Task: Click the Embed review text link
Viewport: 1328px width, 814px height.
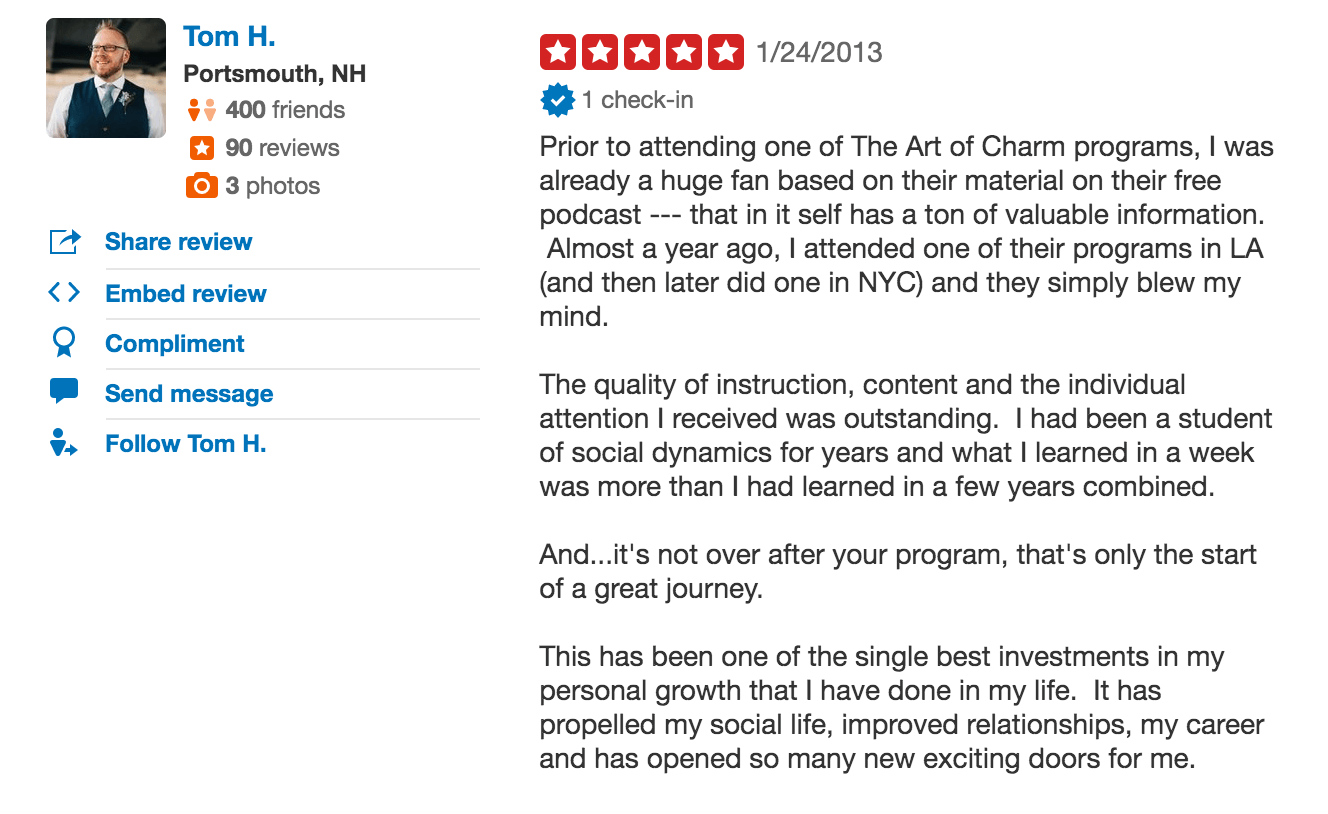Action: pos(185,293)
